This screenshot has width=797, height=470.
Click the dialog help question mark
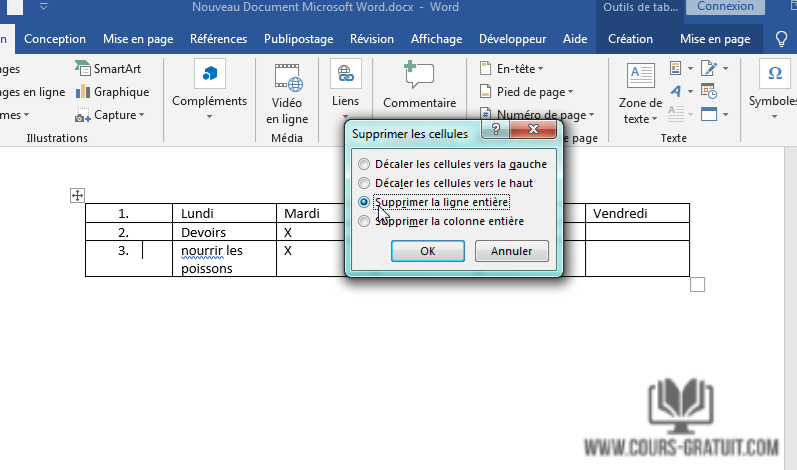[x=495, y=131]
